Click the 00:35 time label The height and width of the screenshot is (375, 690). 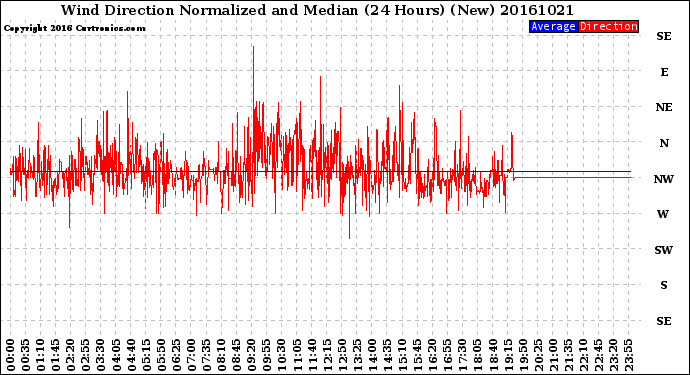tap(26, 355)
